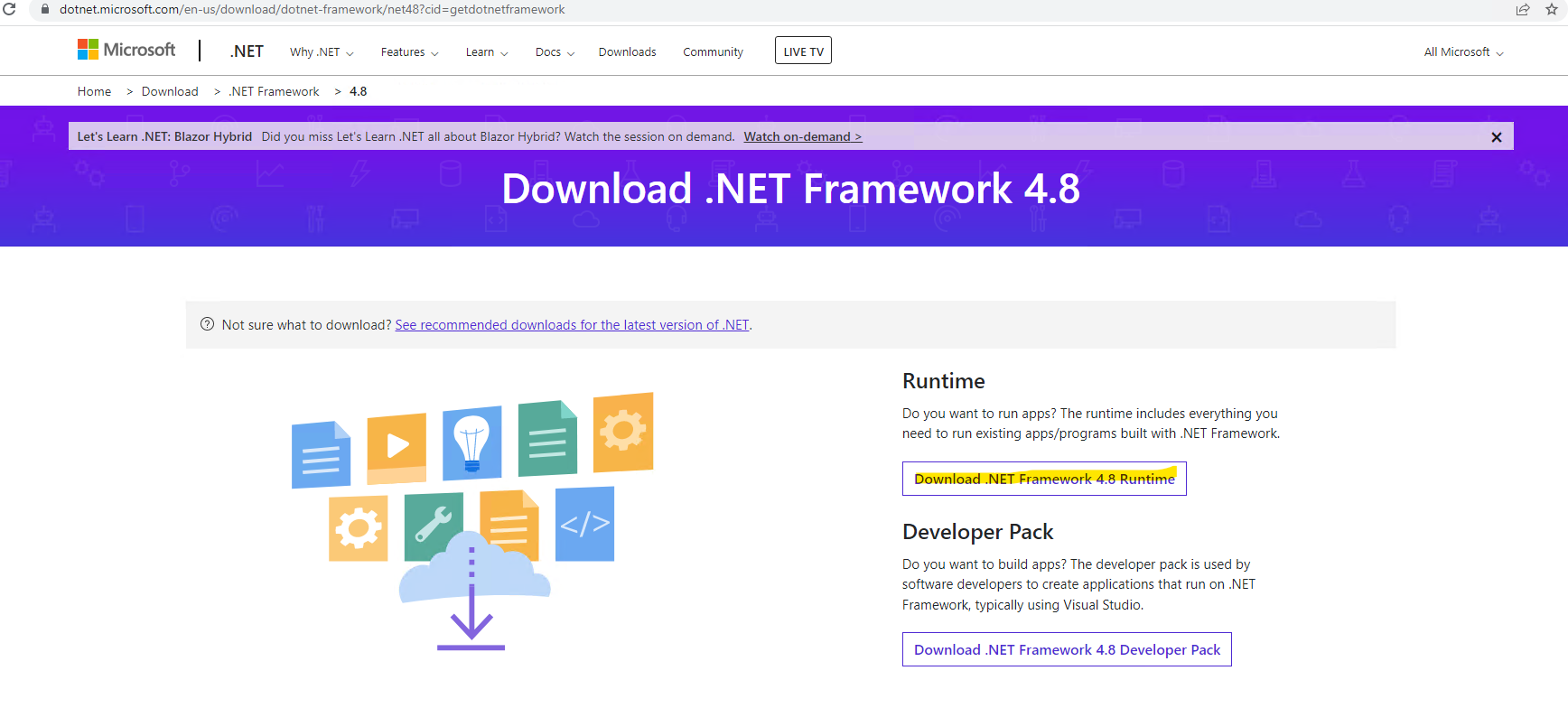Download .NET Framework 4.8 Developer Pack
1568x708 pixels.
pos(1067,649)
